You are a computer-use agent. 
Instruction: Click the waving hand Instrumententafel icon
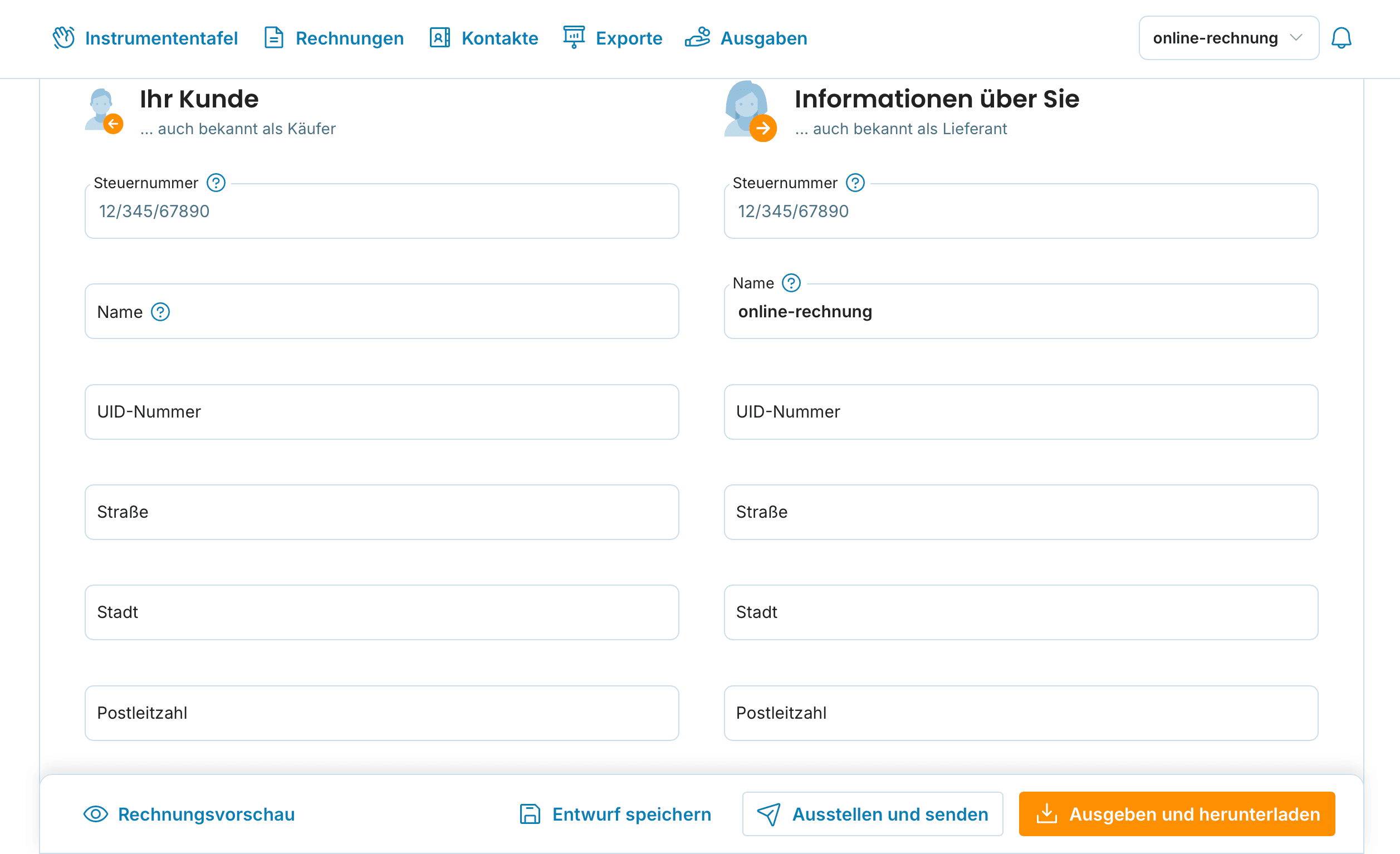tap(63, 38)
